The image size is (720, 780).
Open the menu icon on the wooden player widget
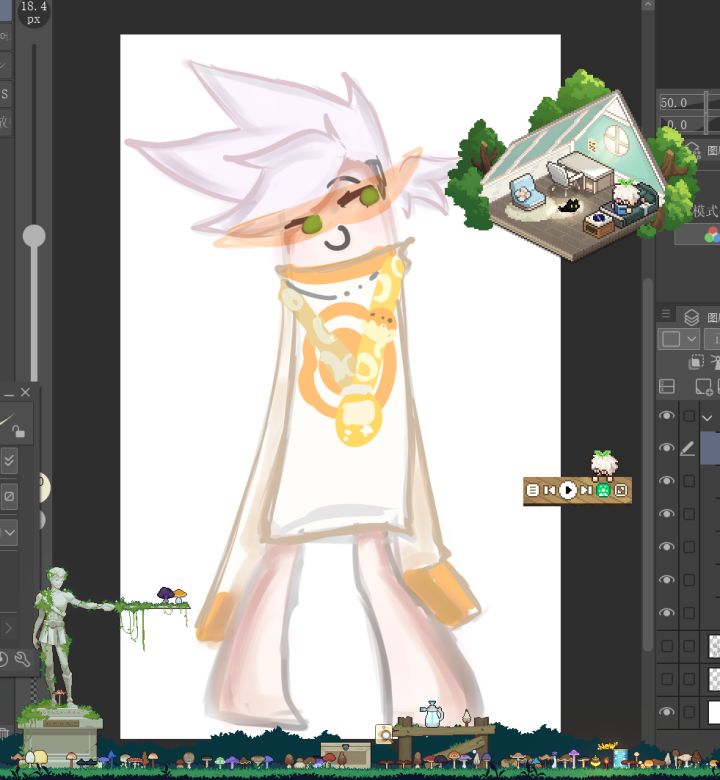coord(532,490)
